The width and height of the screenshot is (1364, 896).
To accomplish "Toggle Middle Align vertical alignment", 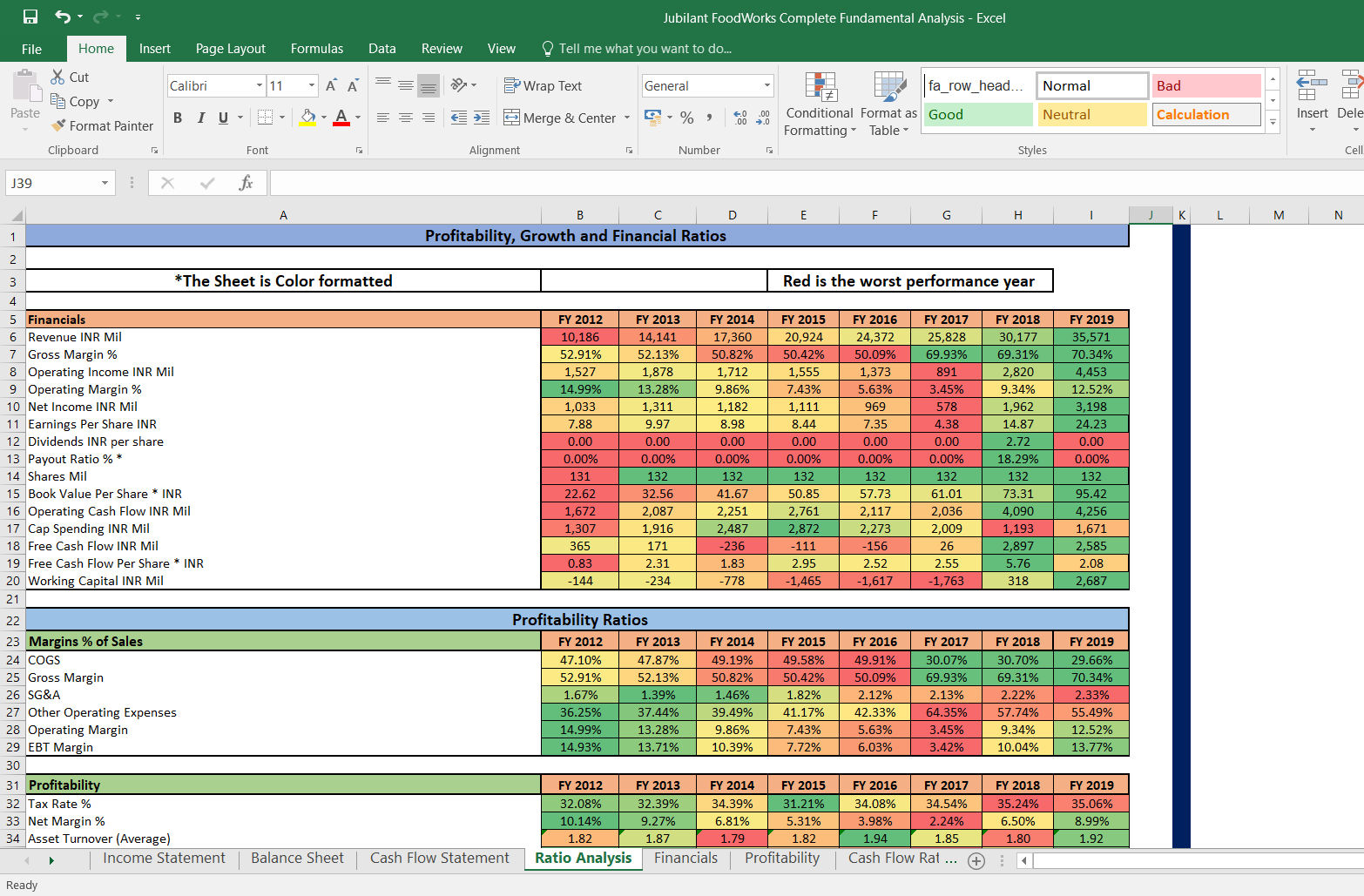I will coord(406,84).
